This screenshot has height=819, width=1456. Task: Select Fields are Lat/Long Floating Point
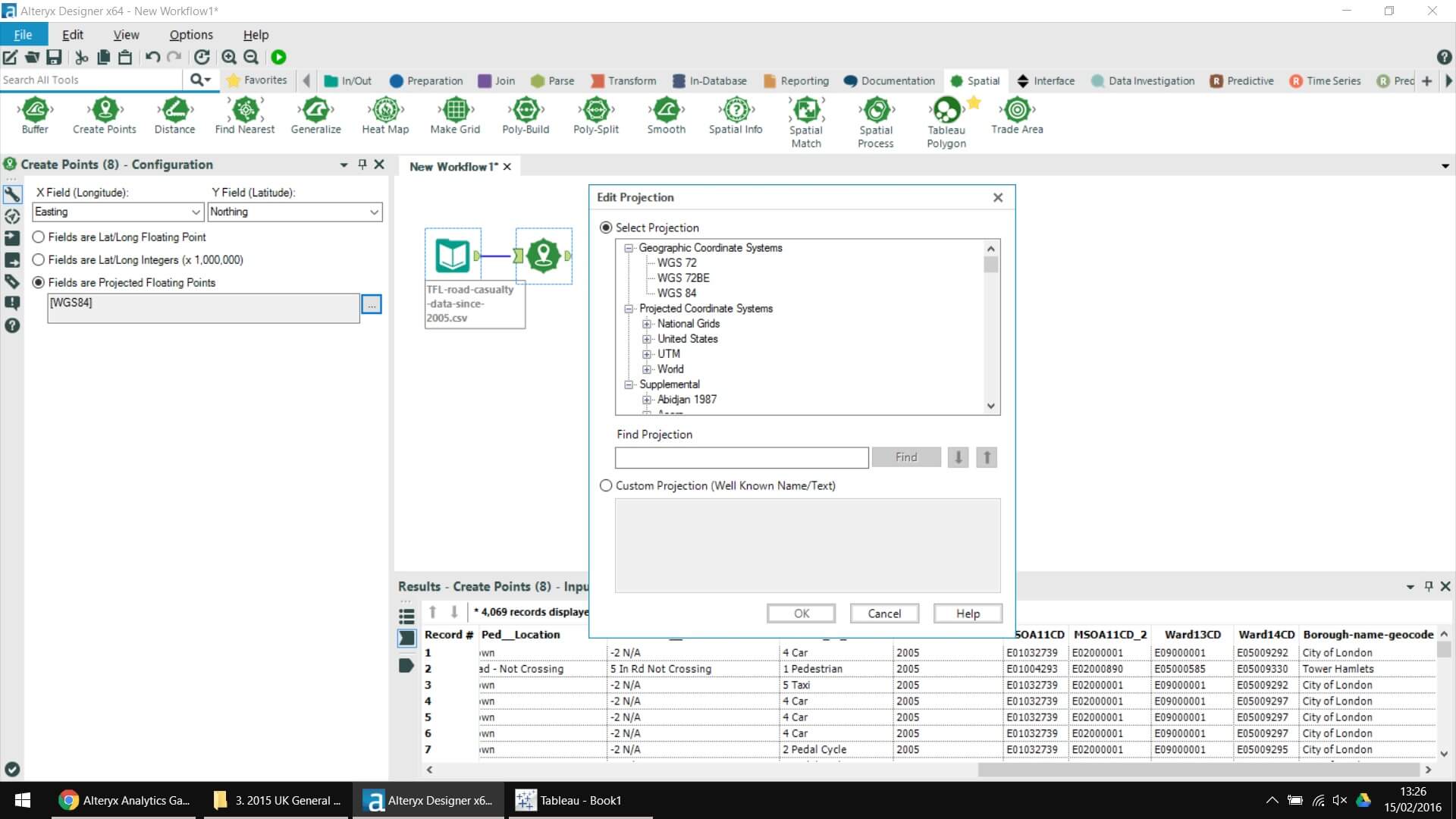coord(39,237)
